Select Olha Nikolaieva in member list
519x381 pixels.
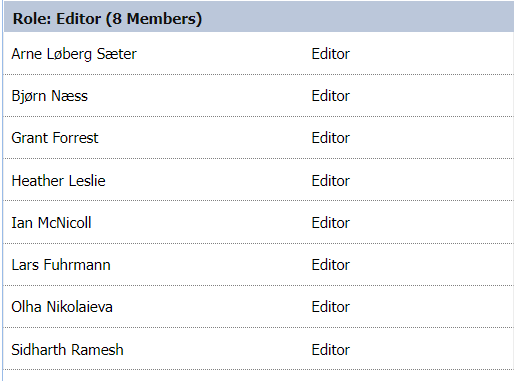pos(62,307)
